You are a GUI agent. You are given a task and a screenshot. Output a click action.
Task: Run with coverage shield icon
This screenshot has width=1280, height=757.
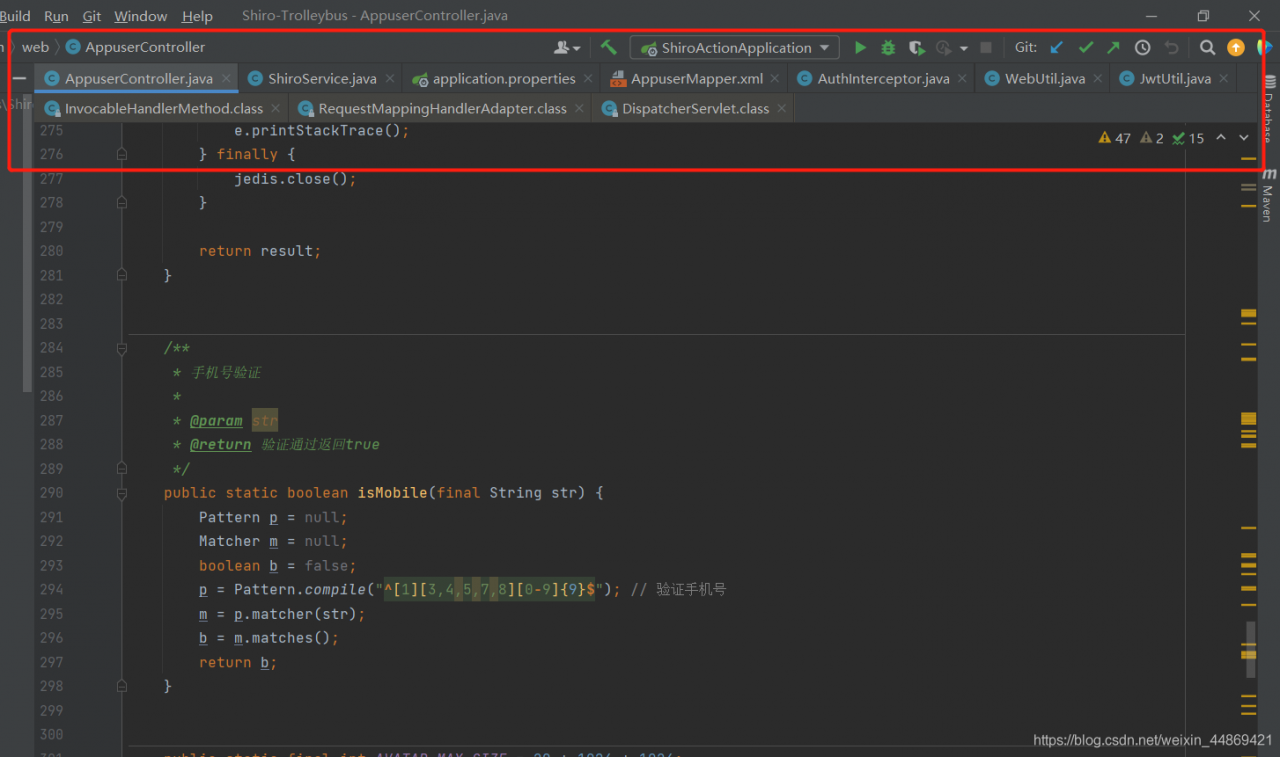tap(916, 48)
